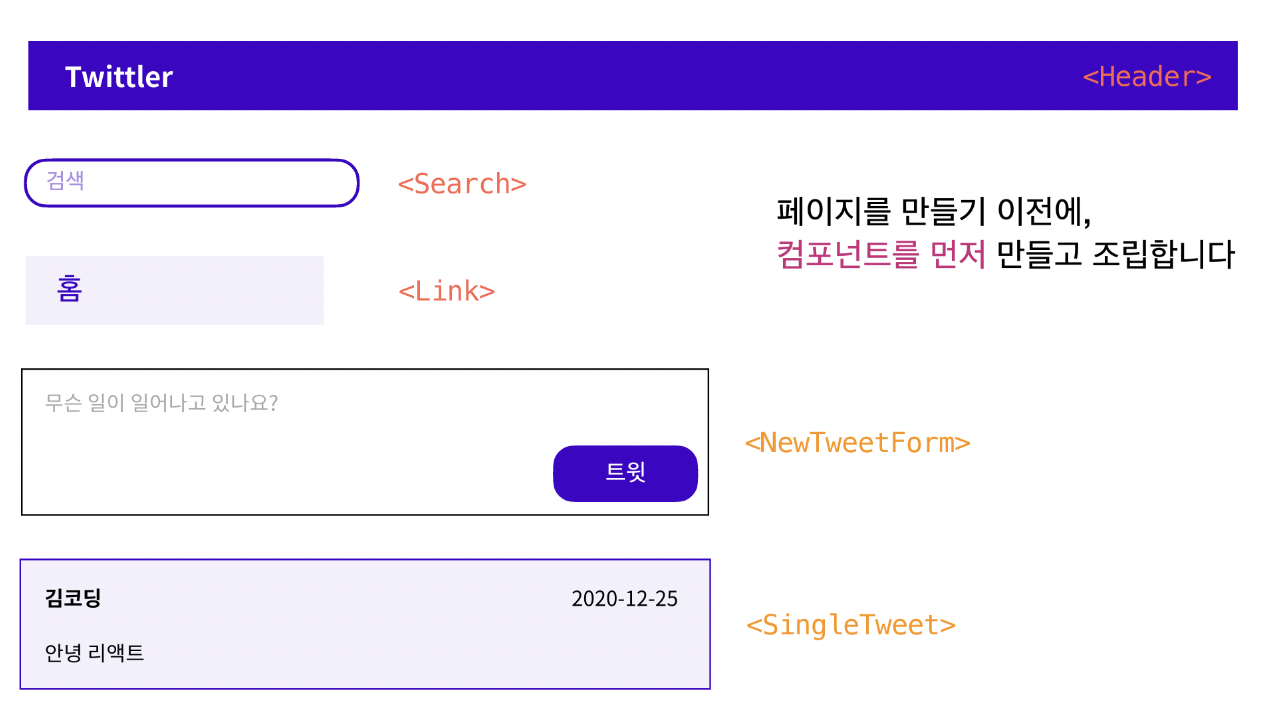
Task: Select the SingleTweet card area
Action: click(x=365, y=624)
